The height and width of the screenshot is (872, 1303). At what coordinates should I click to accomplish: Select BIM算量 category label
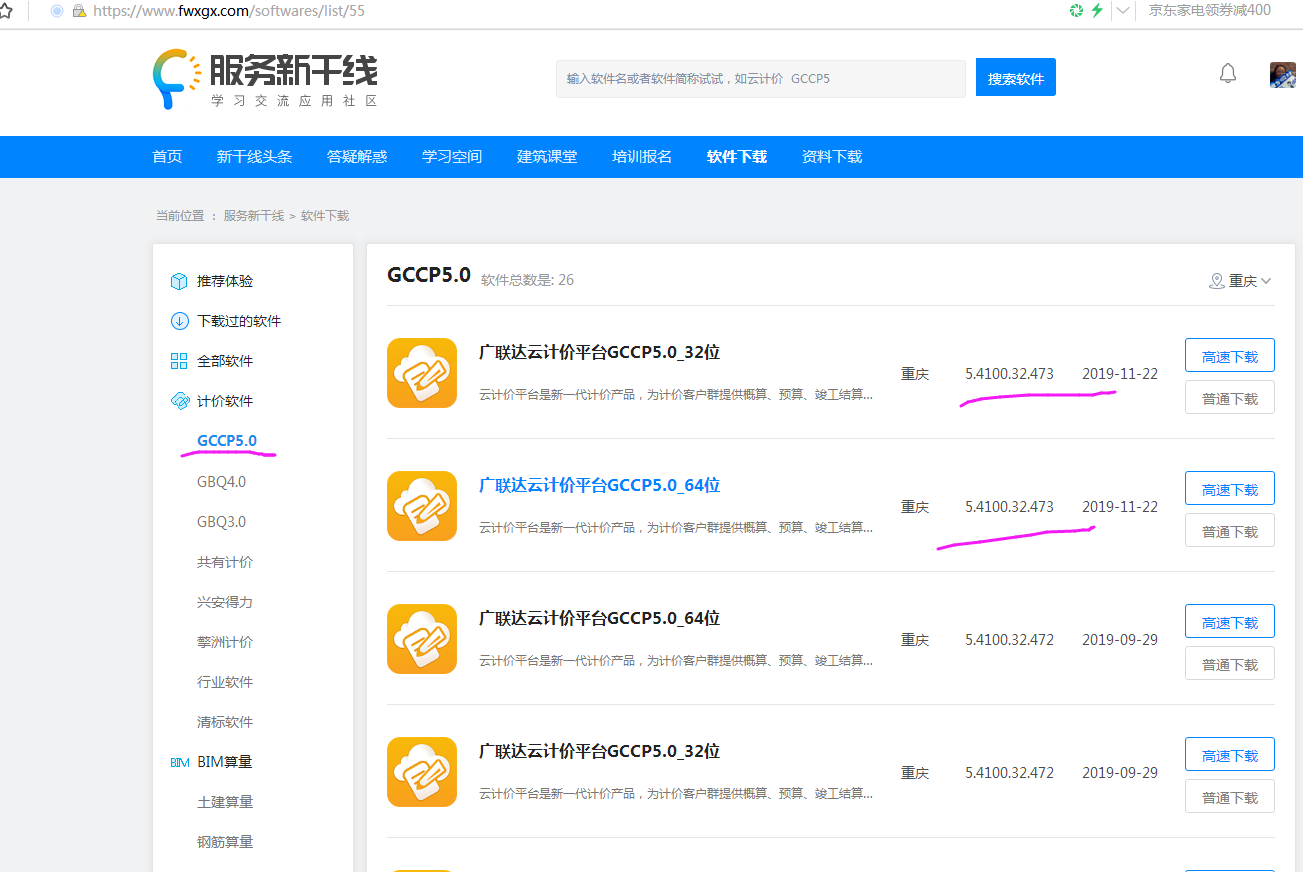pyautogui.click(x=225, y=762)
